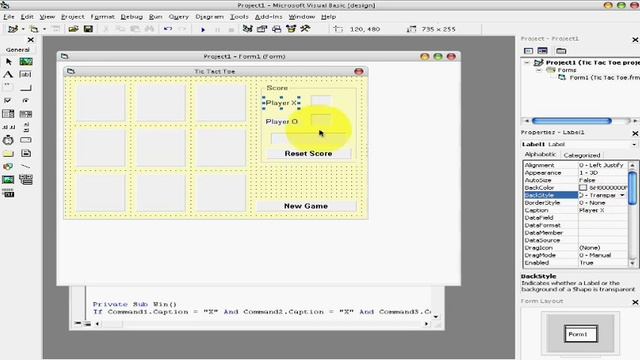
Task: Open the Menu Editor from the toolbar
Action: point(56,29)
